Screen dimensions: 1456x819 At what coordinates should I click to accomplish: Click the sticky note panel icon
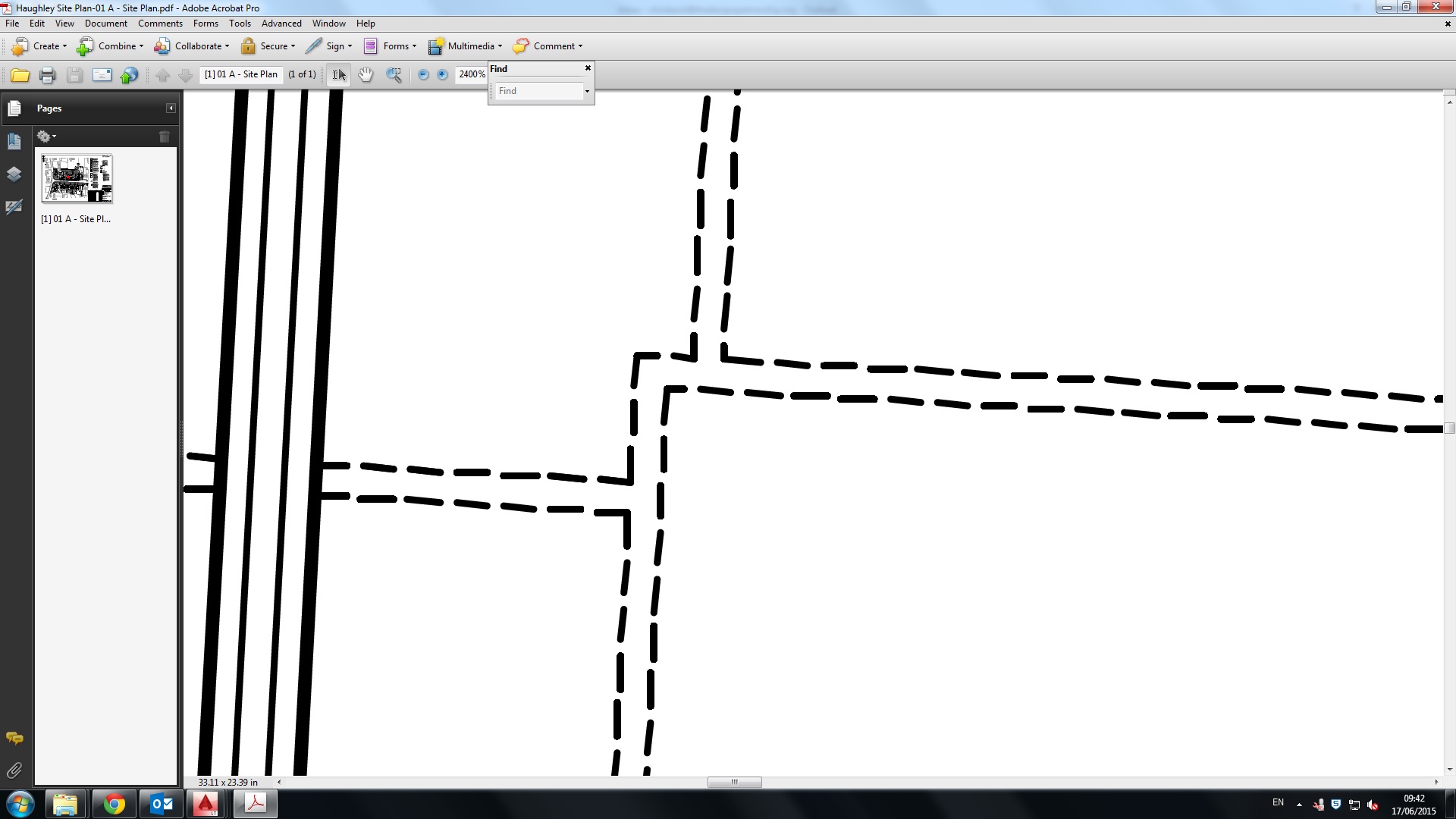click(14, 738)
